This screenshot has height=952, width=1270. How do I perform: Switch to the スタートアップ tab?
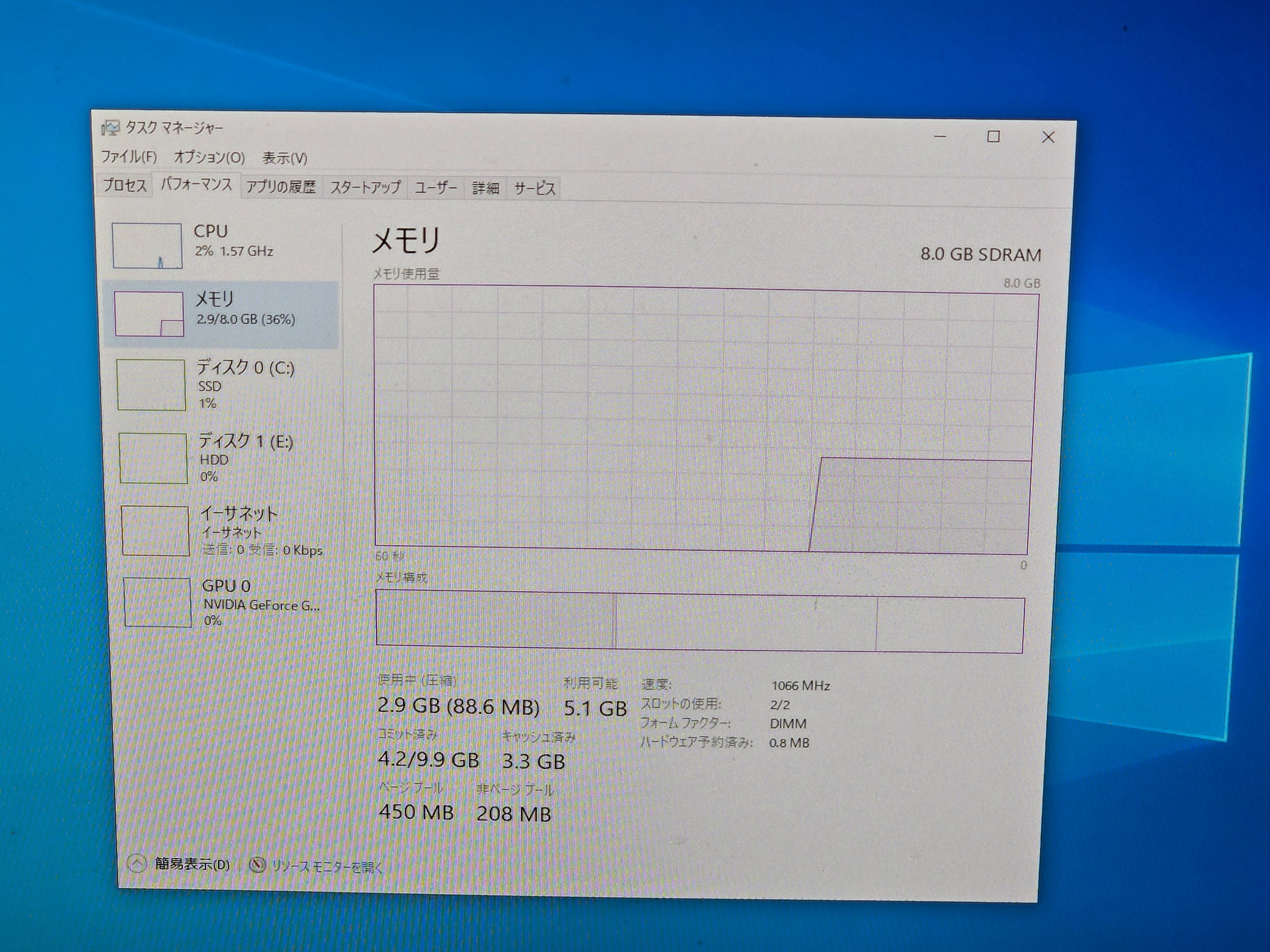click(364, 188)
